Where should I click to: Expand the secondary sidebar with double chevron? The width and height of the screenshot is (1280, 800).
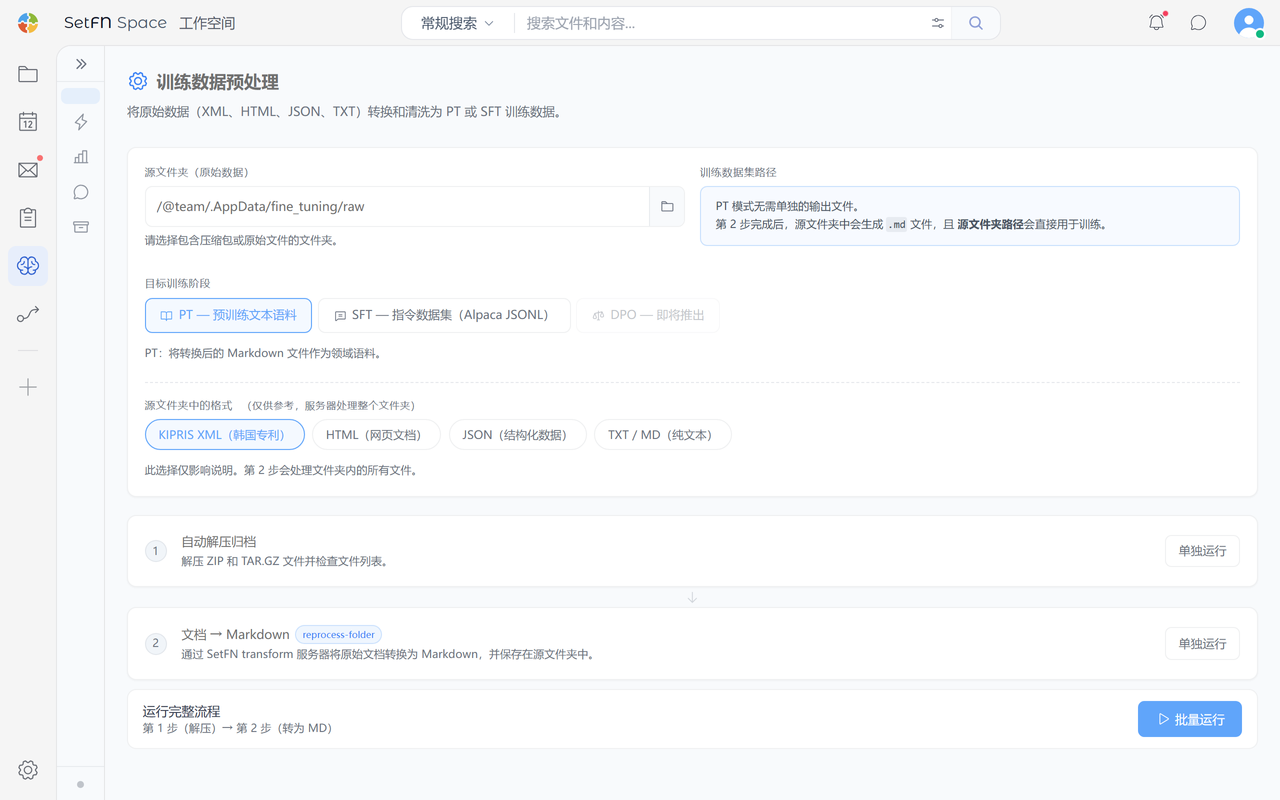[81, 64]
